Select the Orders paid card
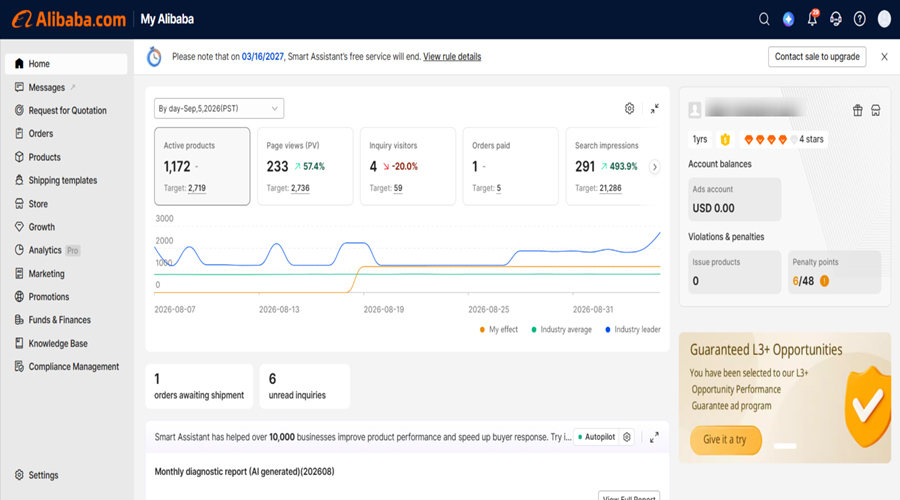Viewport: 900px width, 500px height. tap(510, 166)
